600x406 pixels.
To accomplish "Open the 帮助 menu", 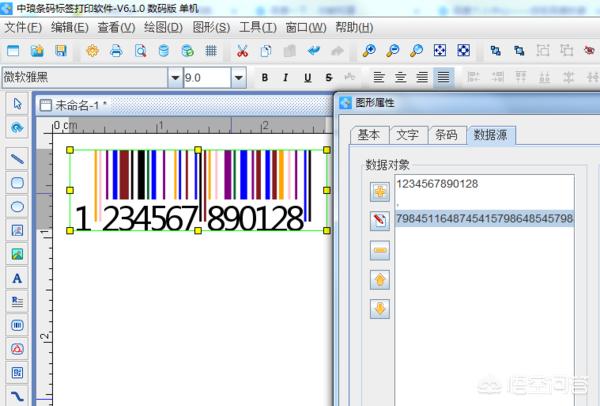I will coord(354,28).
